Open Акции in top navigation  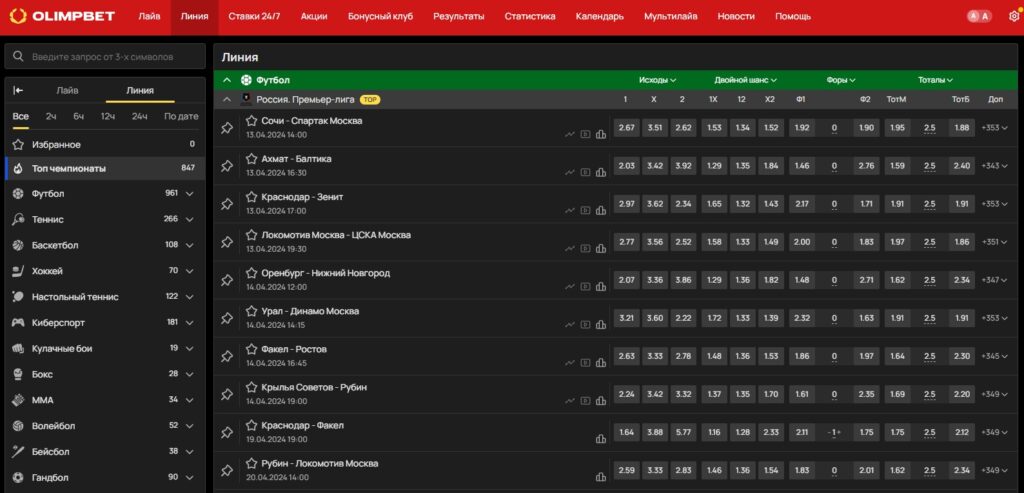pos(314,16)
